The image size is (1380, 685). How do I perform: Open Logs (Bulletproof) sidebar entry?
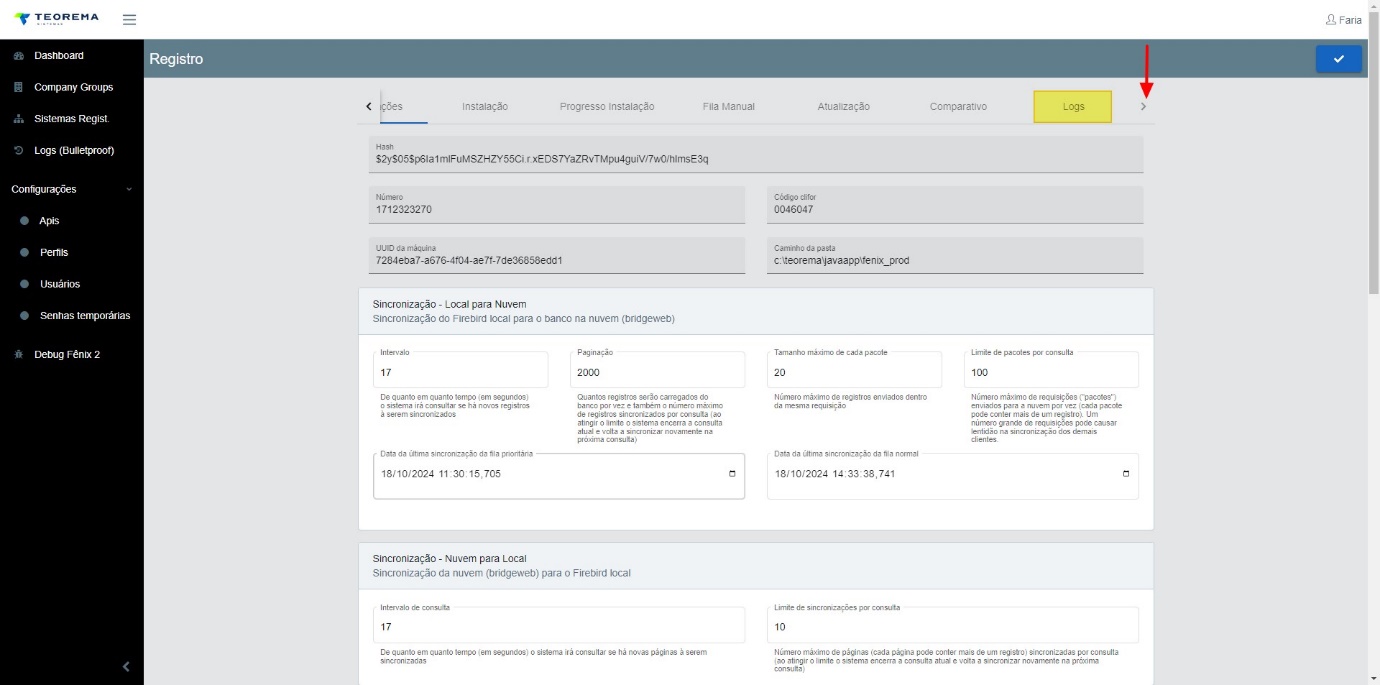click(74, 151)
